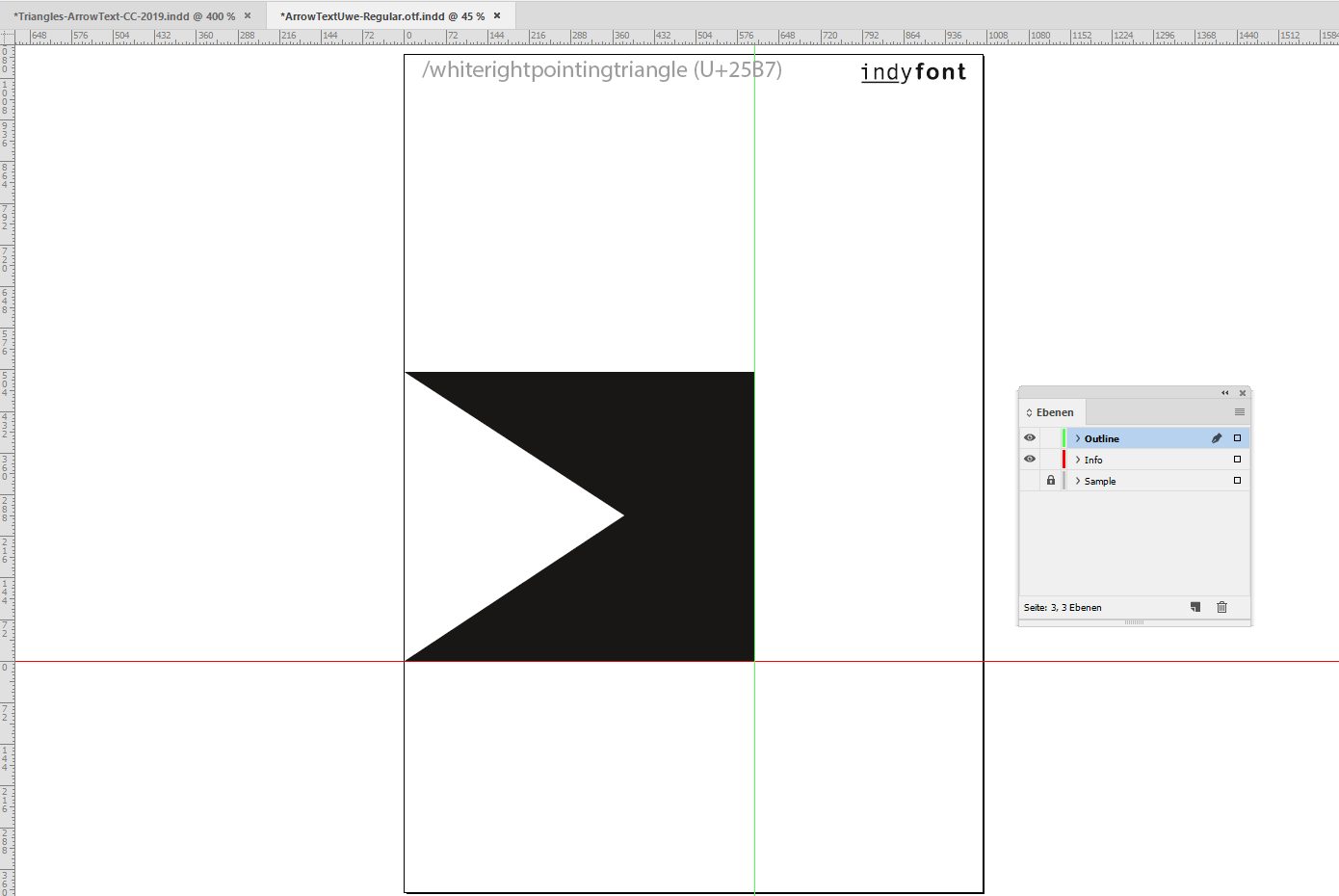1339x896 pixels.
Task: Close the Triangles-ArrowText-CC-2019.indd document tab
Action: pos(248,15)
